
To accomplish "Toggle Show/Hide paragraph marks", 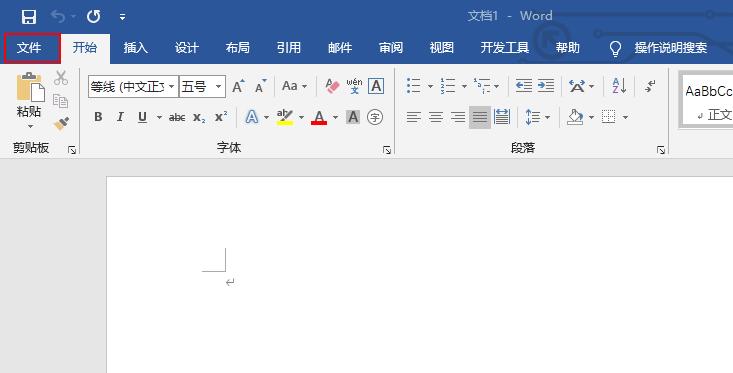I will [x=650, y=86].
